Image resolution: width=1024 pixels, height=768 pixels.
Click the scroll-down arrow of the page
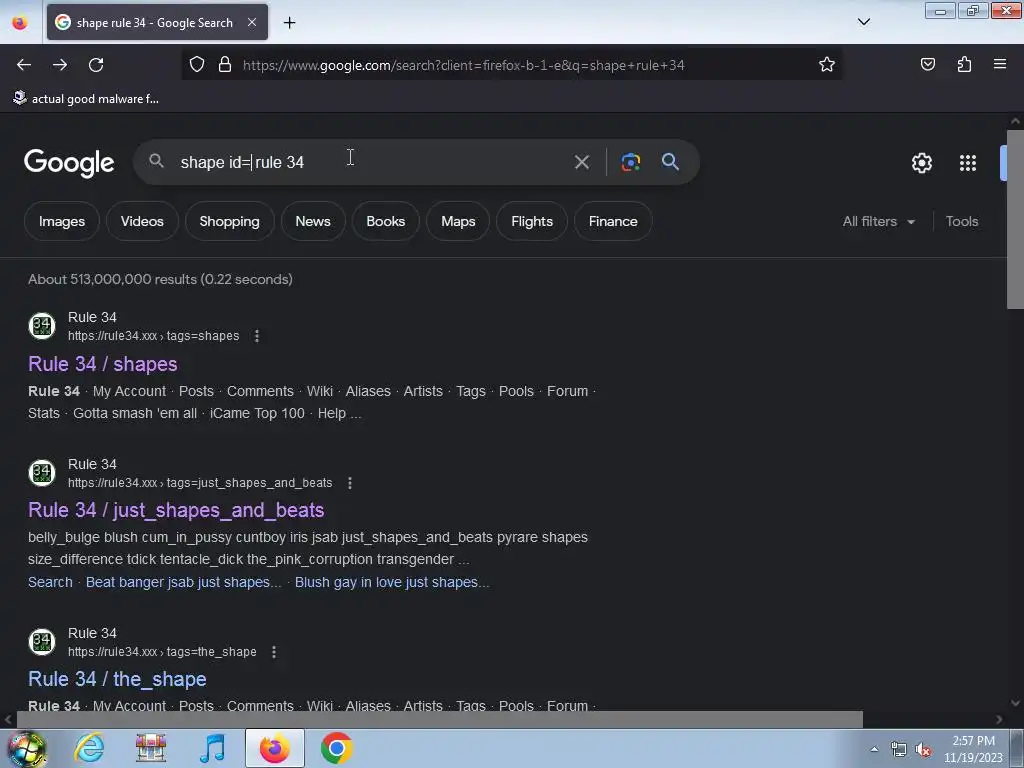(1015, 703)
